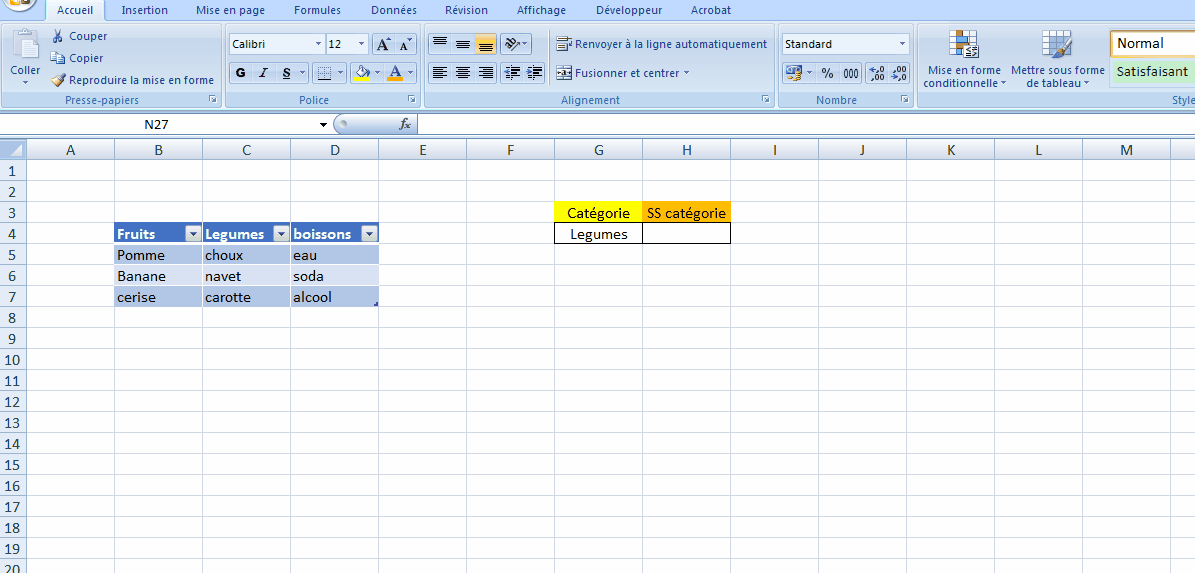The image size is (1195, 573).
Task: Select the empty cell under SS catégorie
Action: [686, 234]
